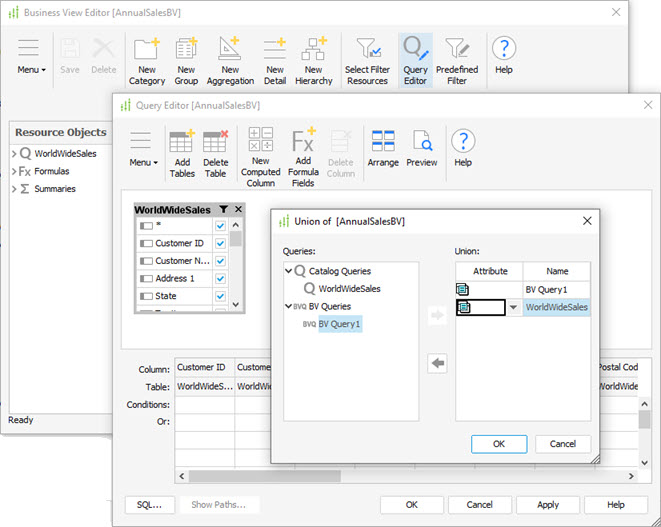Click WorldWideSales name cell in Union list
This screenshot has width=661, height=527.
(556, 307)
